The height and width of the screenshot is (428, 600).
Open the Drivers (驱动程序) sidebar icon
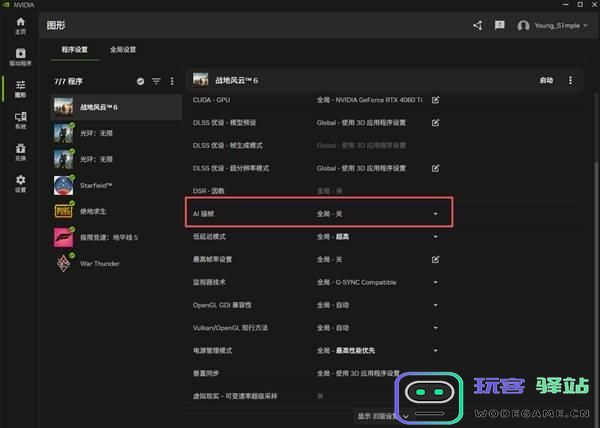(20, 58)
